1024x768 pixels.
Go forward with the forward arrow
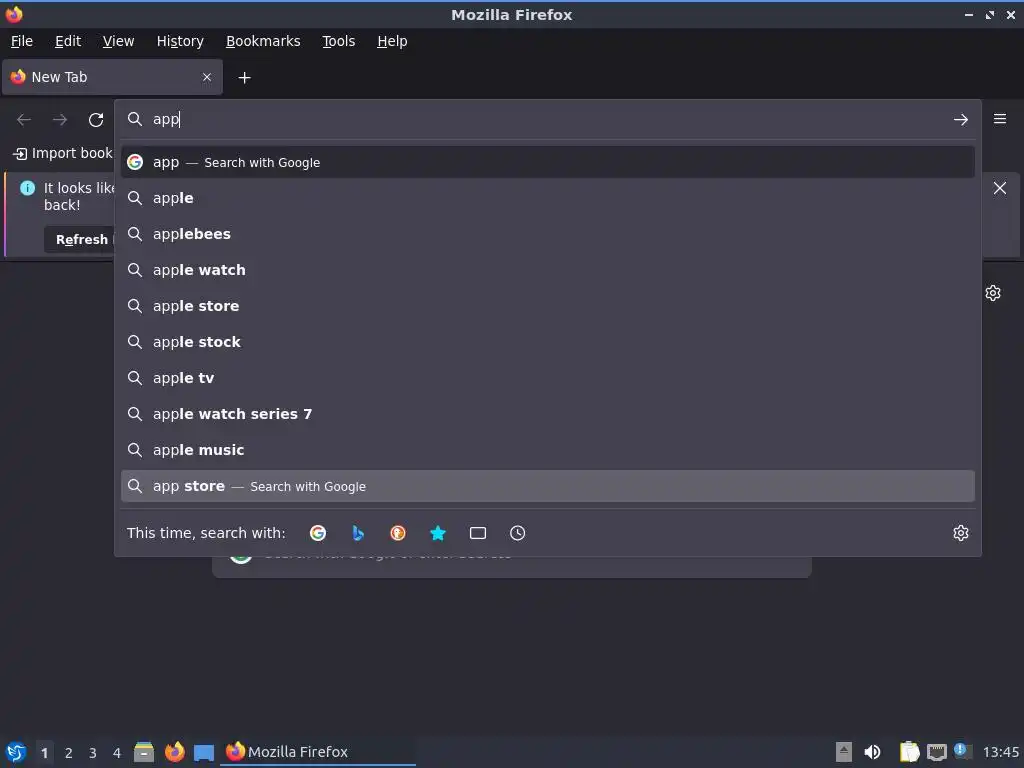pyautogui.click(x=60, y=120)
